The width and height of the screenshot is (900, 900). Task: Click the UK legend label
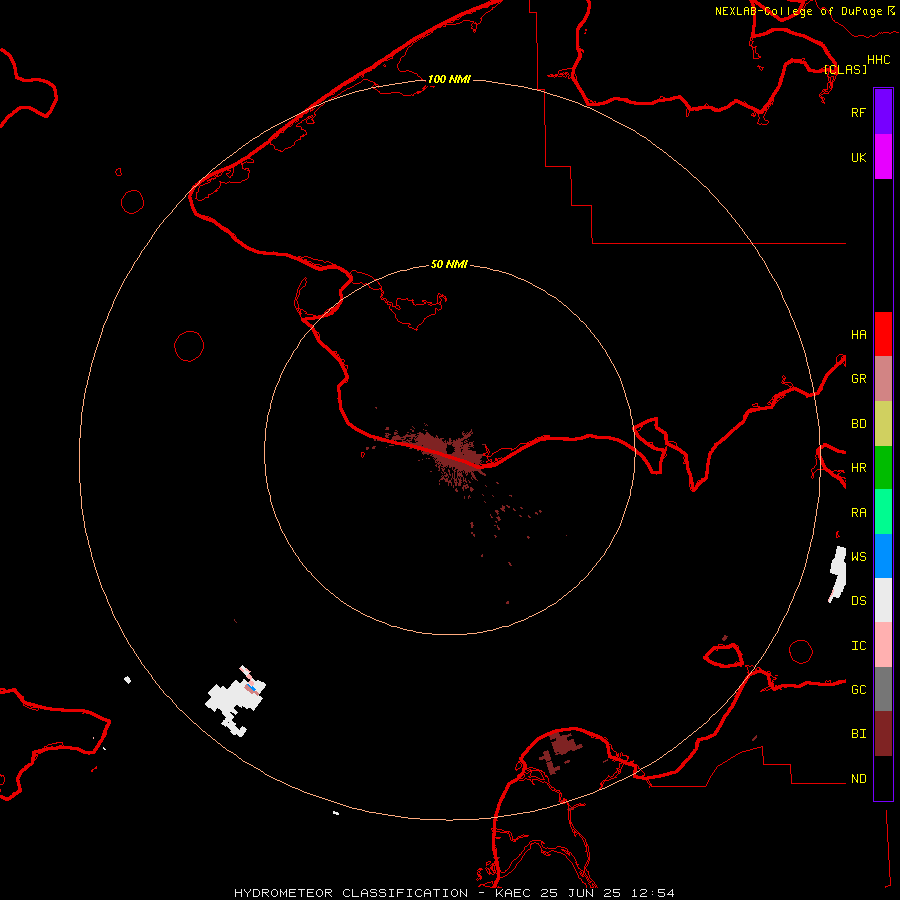point(858,157)
